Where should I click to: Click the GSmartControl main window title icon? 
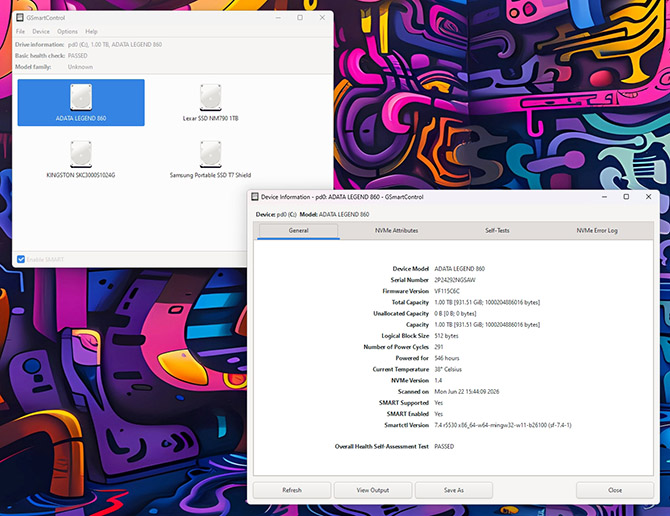[20, 18]
